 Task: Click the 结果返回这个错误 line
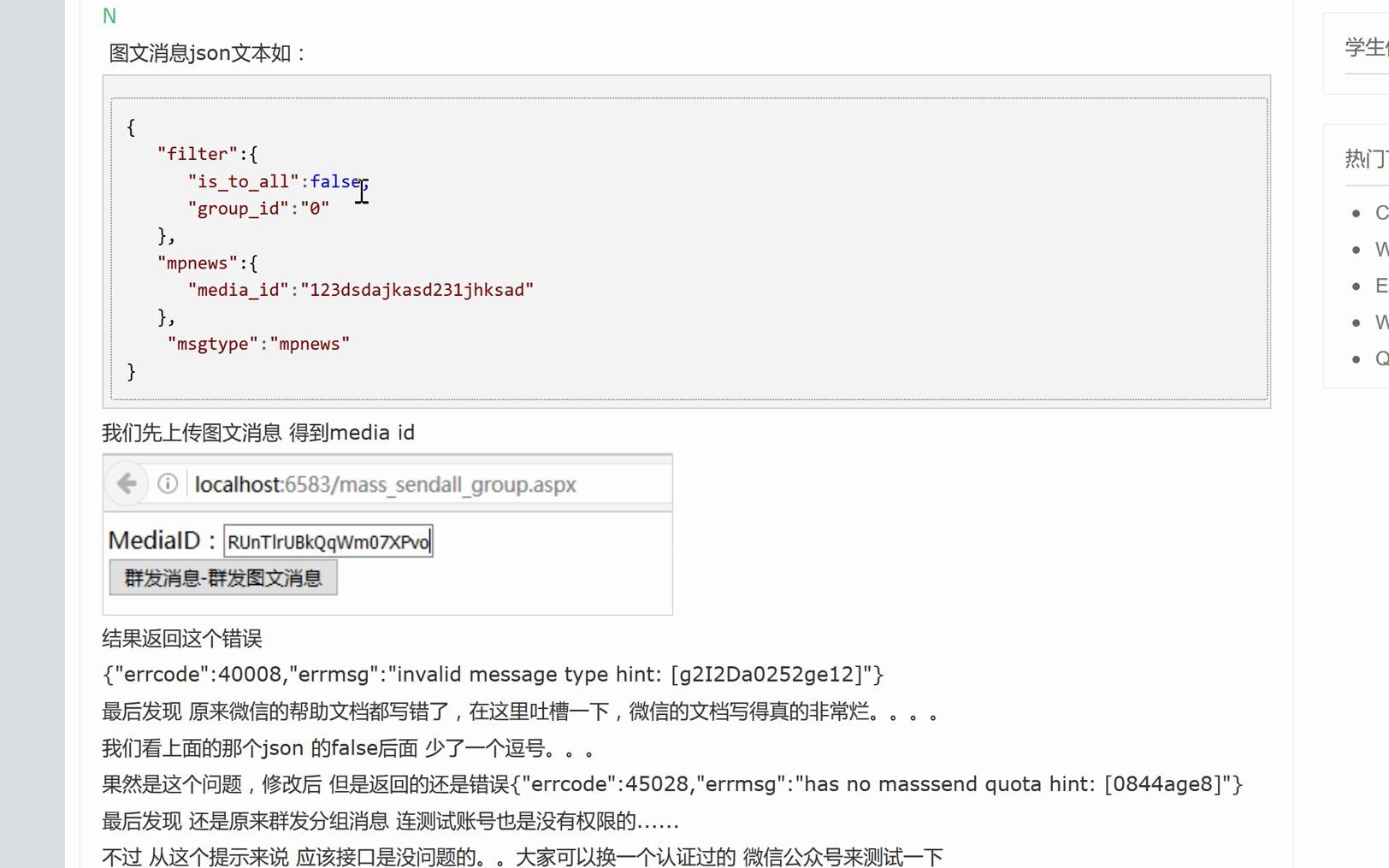coord(182,639)
